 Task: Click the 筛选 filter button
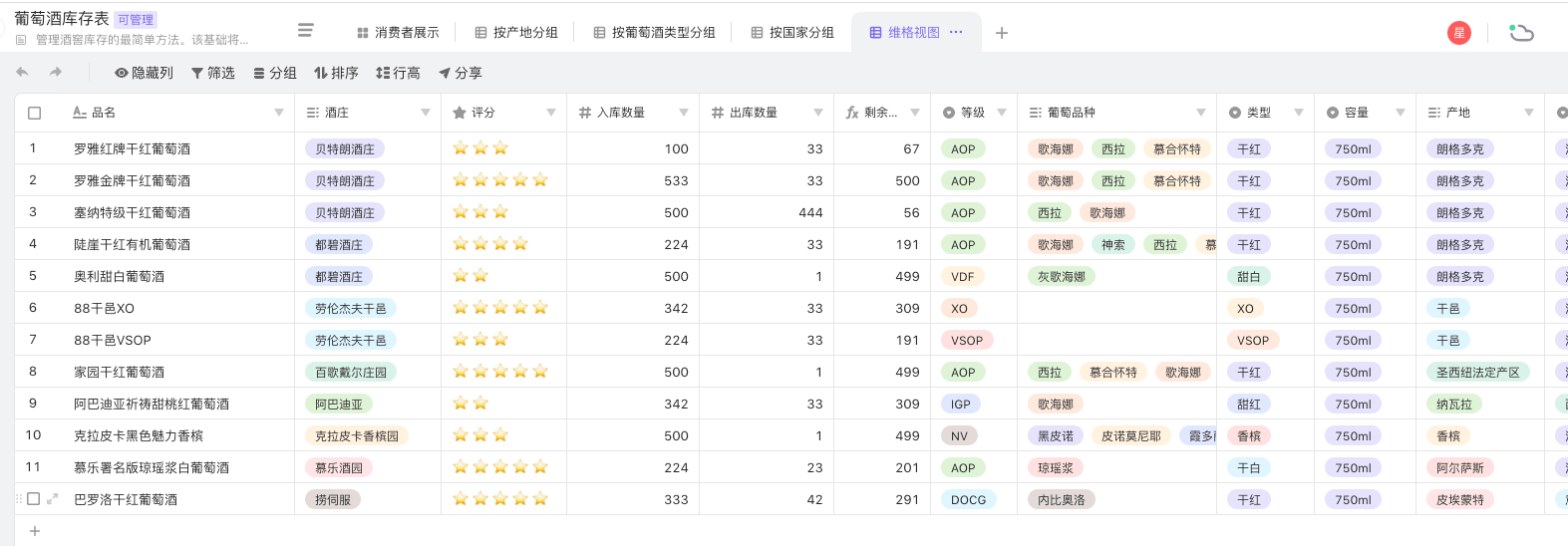213,73
